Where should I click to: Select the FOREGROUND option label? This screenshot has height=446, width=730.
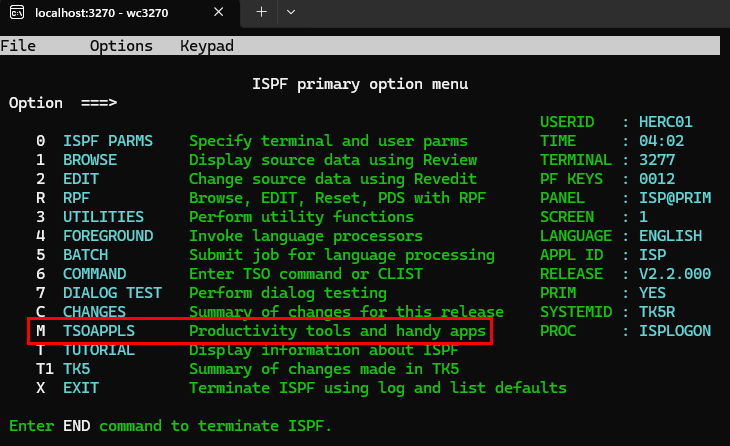point(108,236)
